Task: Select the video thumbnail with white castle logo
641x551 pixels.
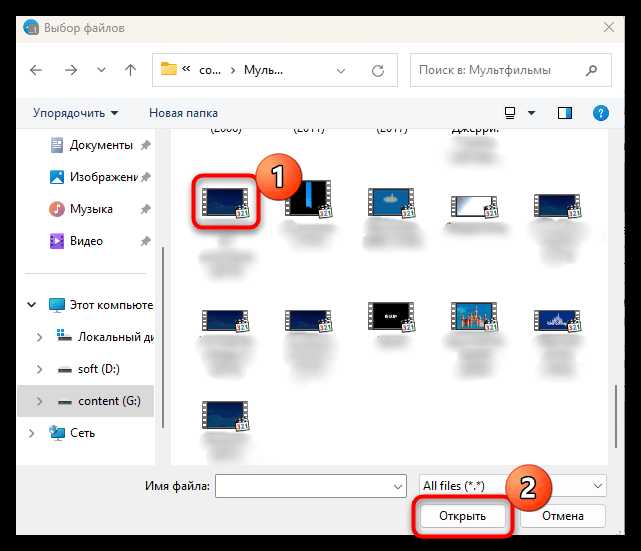Action: pos(557,320)
